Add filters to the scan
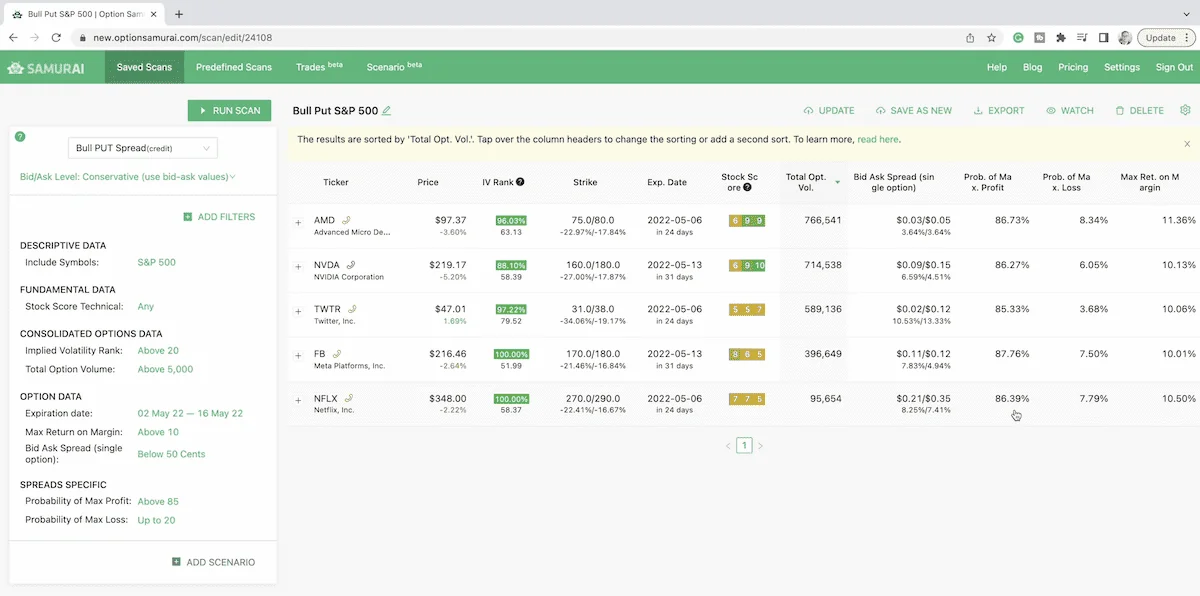Viewport: 1200px width, 596px height. pyautogui.click(x=219, y=217)
